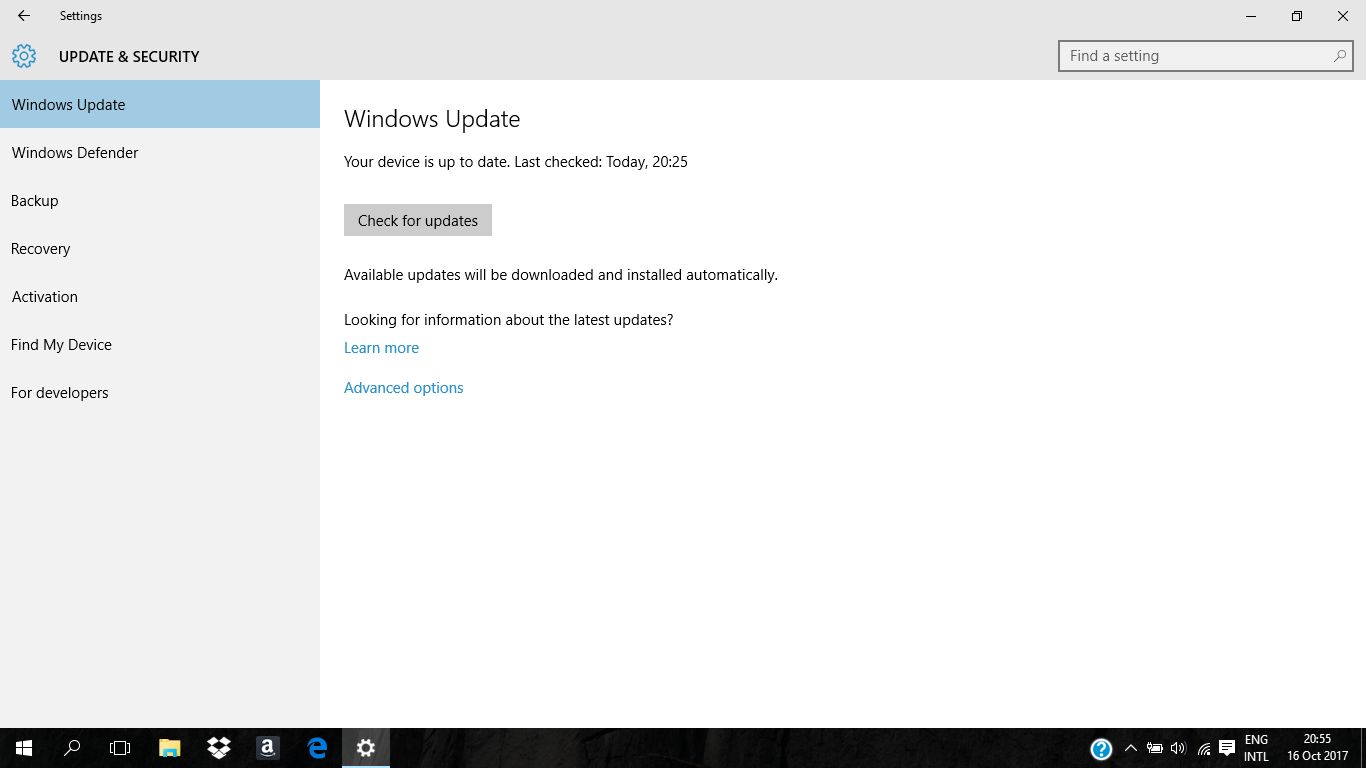
Task: Click the blue help icon in the tray
Action: coord(1101,748)
